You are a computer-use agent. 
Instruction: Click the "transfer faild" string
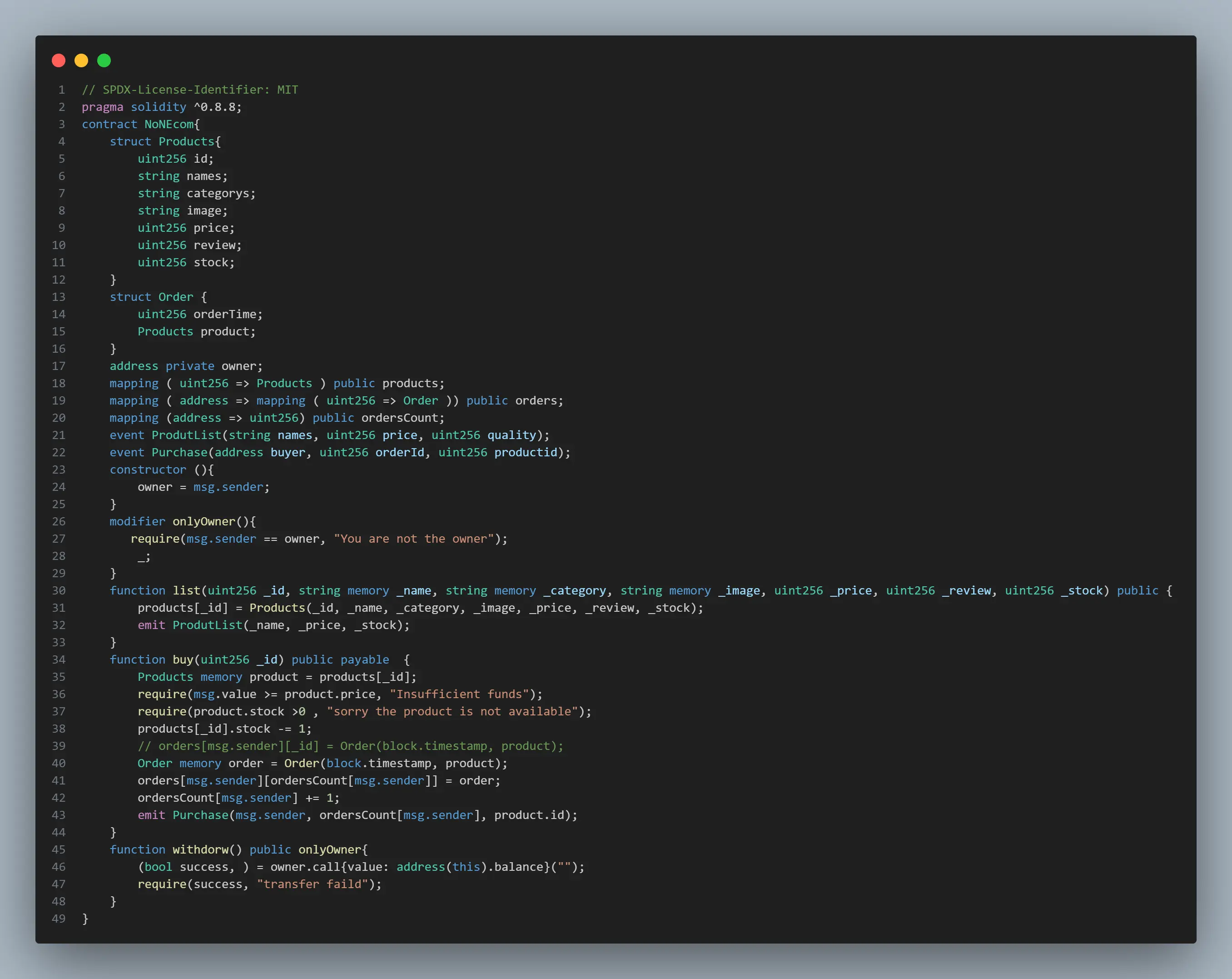click(313, 884)
